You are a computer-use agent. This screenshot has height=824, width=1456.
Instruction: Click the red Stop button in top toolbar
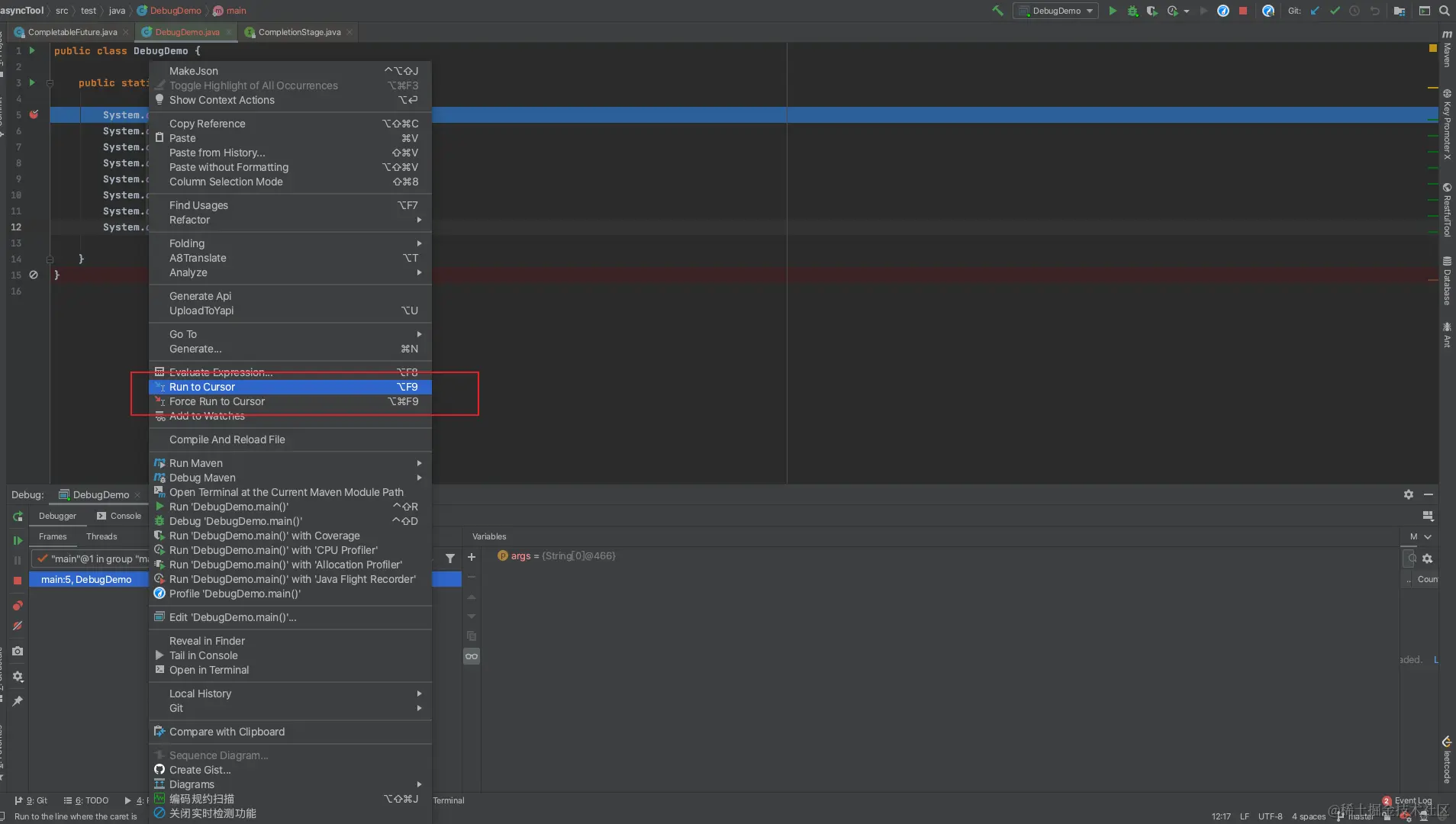(1243, 11)
